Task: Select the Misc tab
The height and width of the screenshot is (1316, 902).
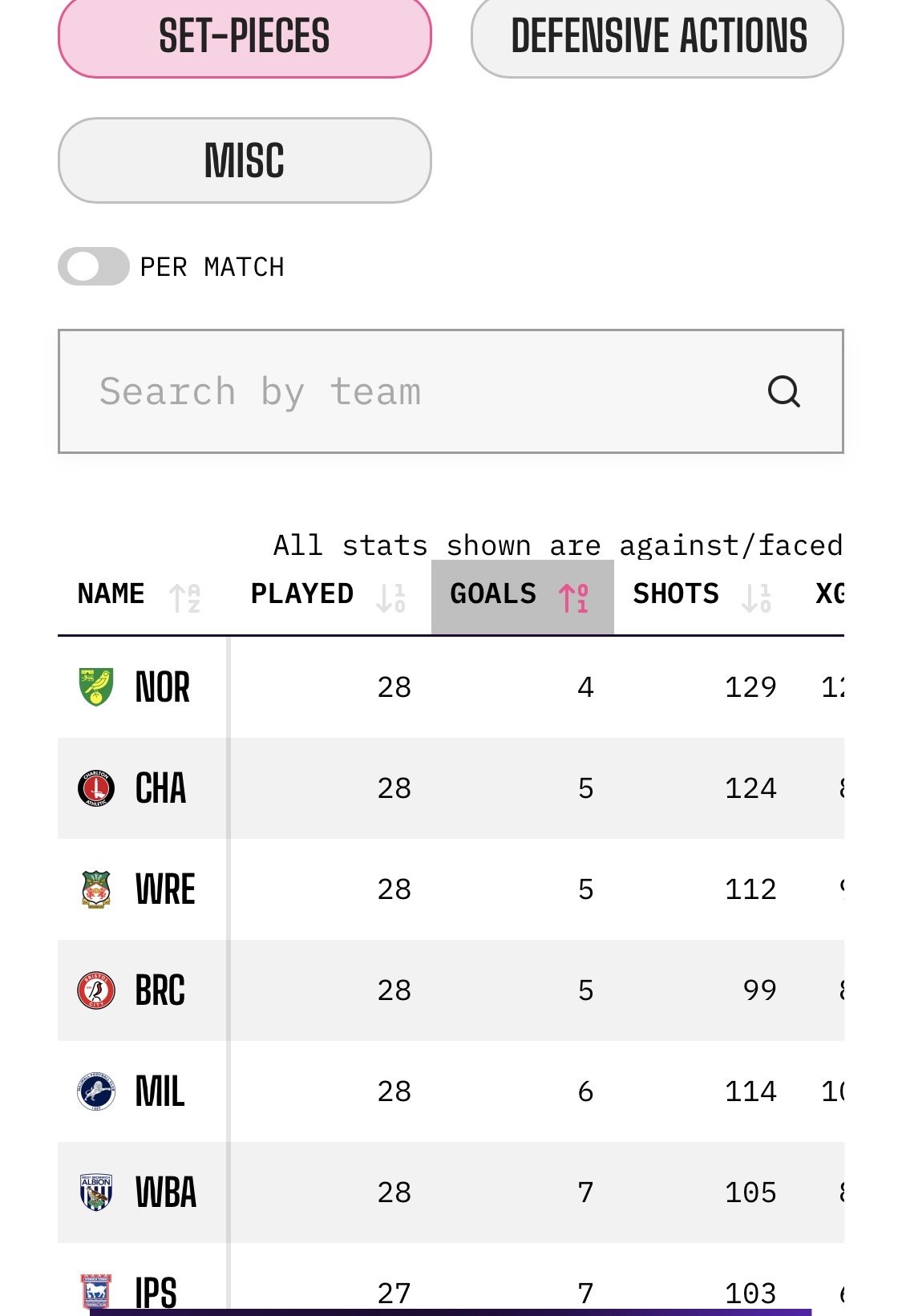Action: pyautogui.click(x=245, y=160)
